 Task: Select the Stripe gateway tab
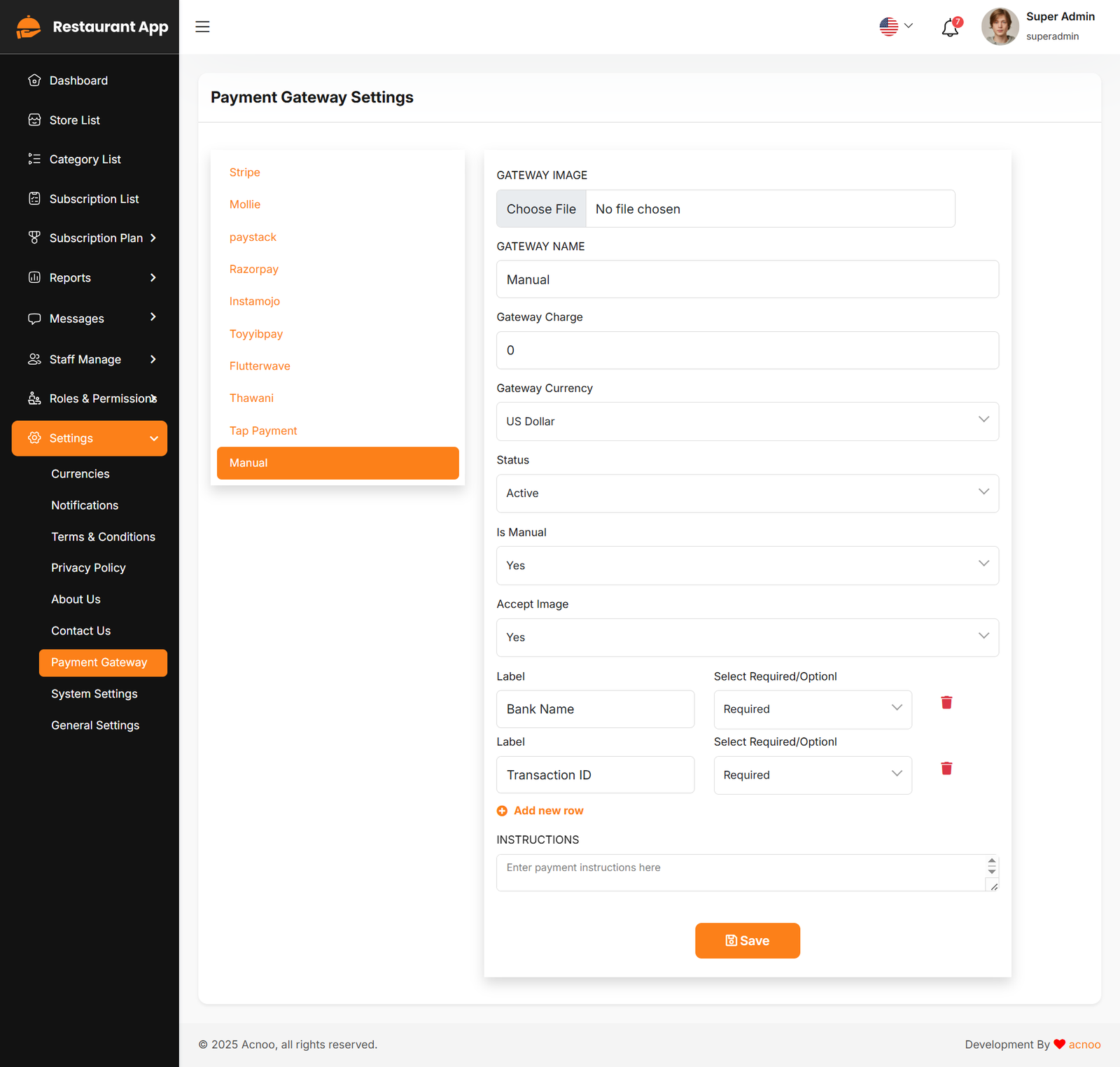[245, 172]
